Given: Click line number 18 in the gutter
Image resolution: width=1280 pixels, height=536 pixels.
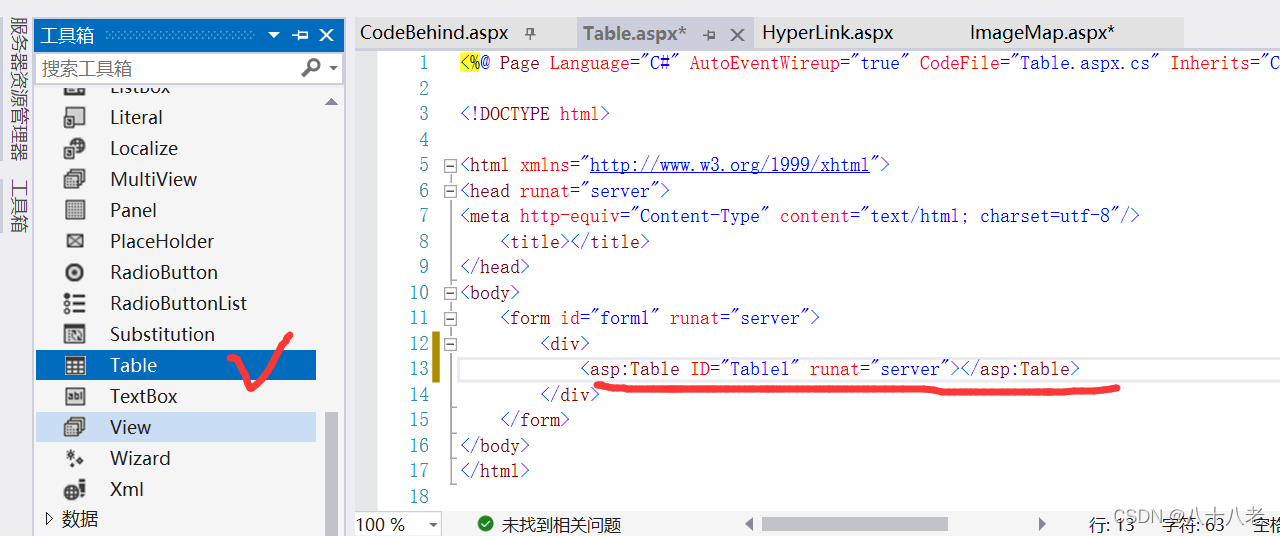Looking at the screenshot, I should 419,496.
